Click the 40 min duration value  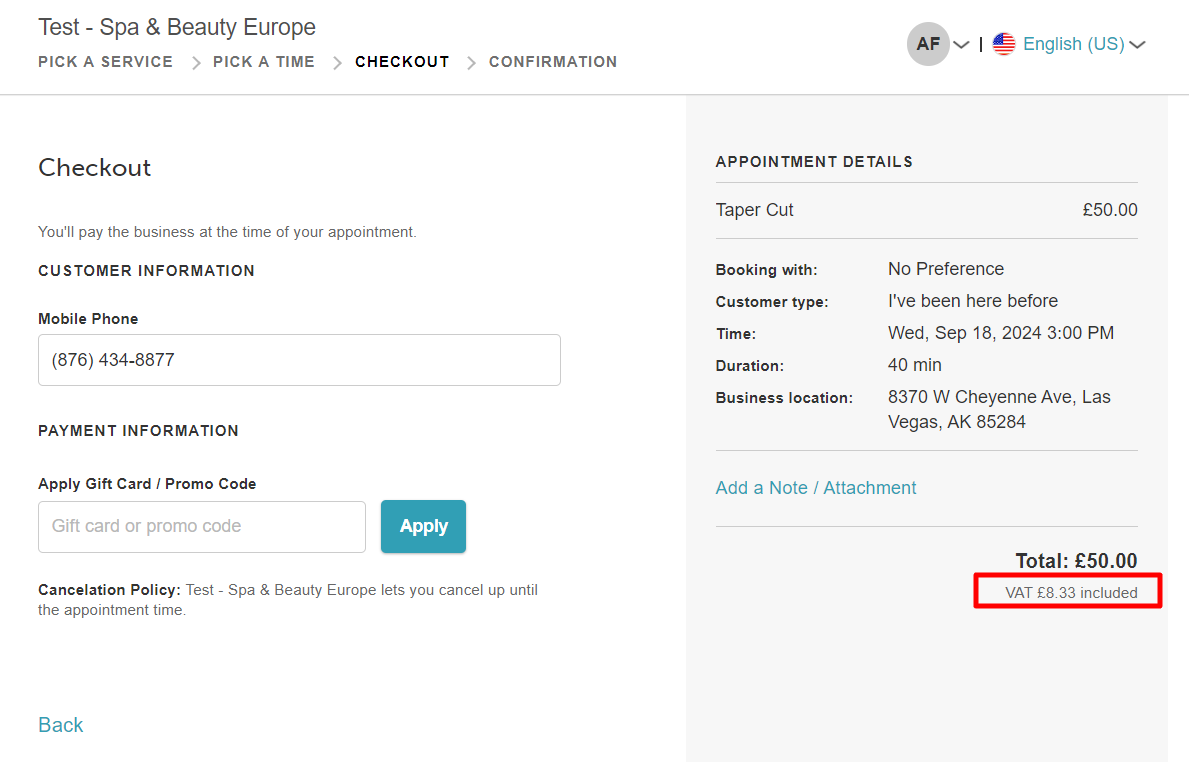[914, 365]
